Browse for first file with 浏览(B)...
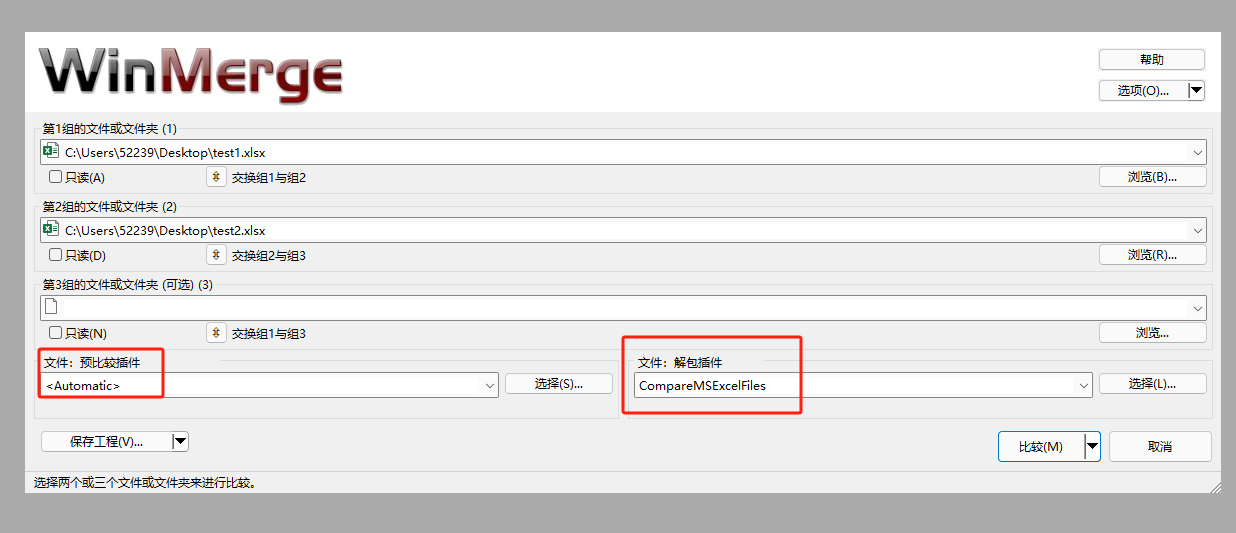The width and height of the screenshot is (1236, 533). (1152, 177)
